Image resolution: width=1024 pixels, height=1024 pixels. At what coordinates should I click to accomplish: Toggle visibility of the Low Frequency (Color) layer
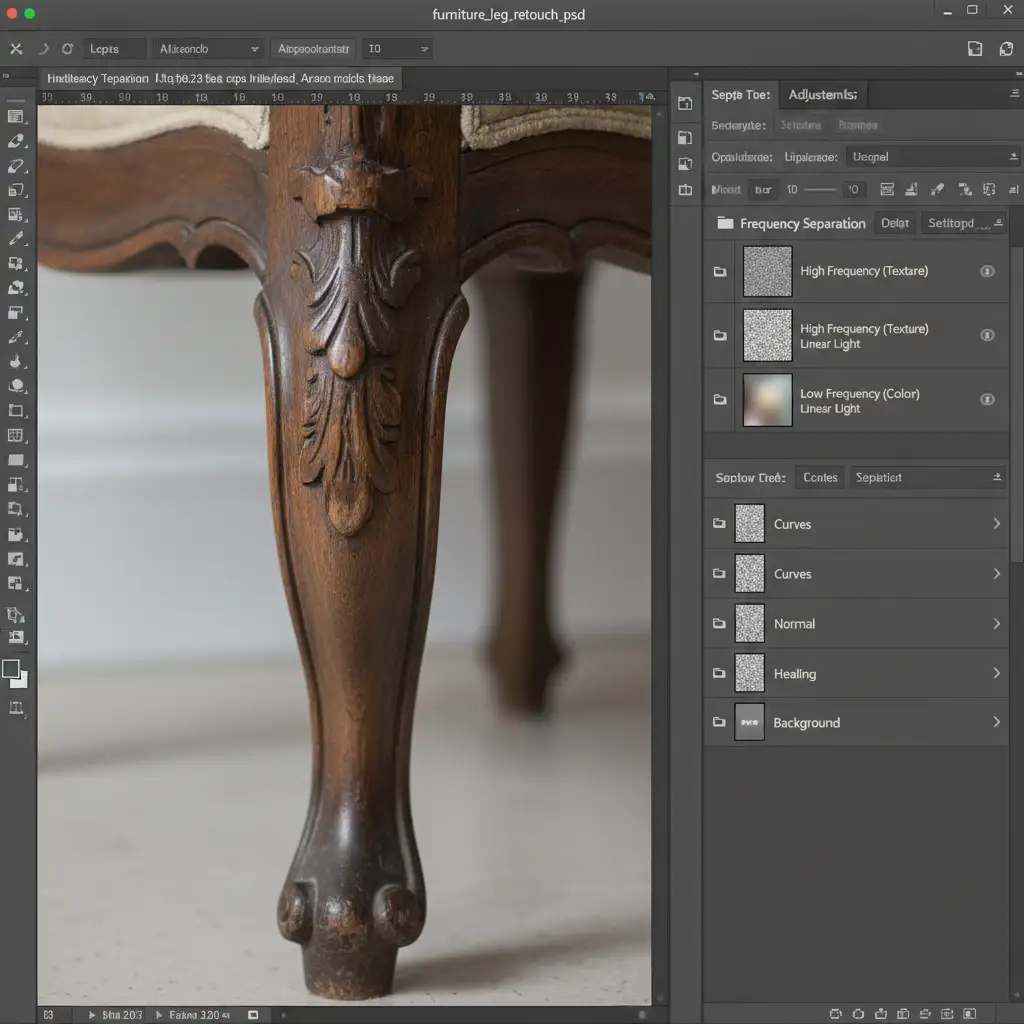[x=987, y=400]
